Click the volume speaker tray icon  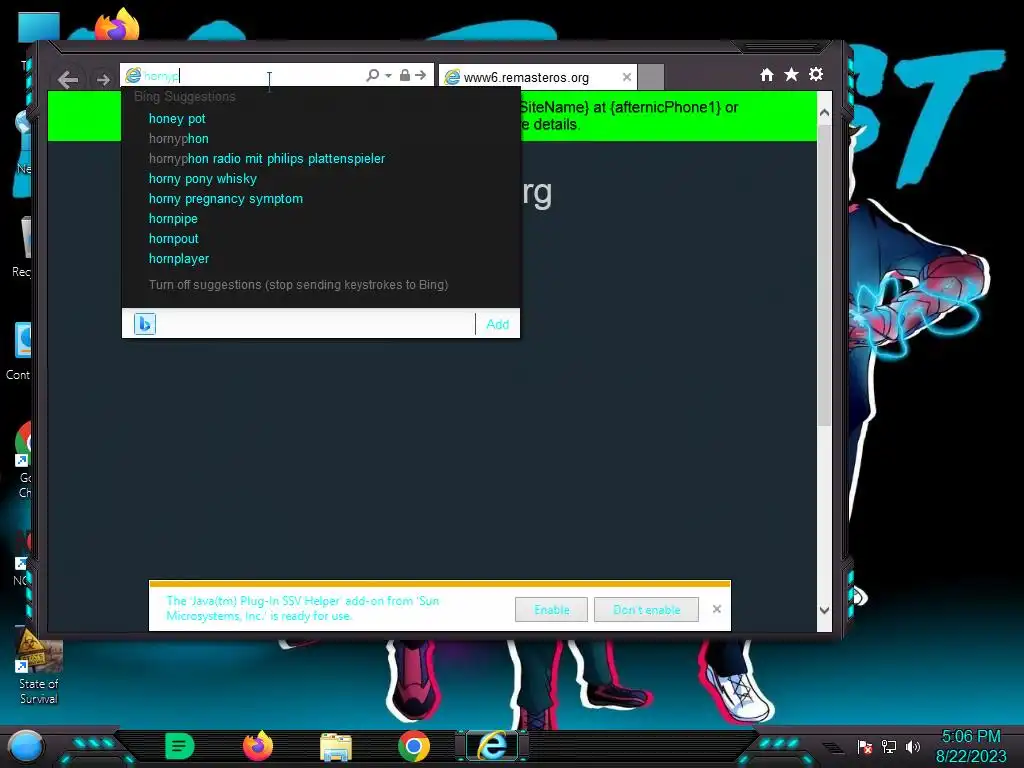coord(913,746)
